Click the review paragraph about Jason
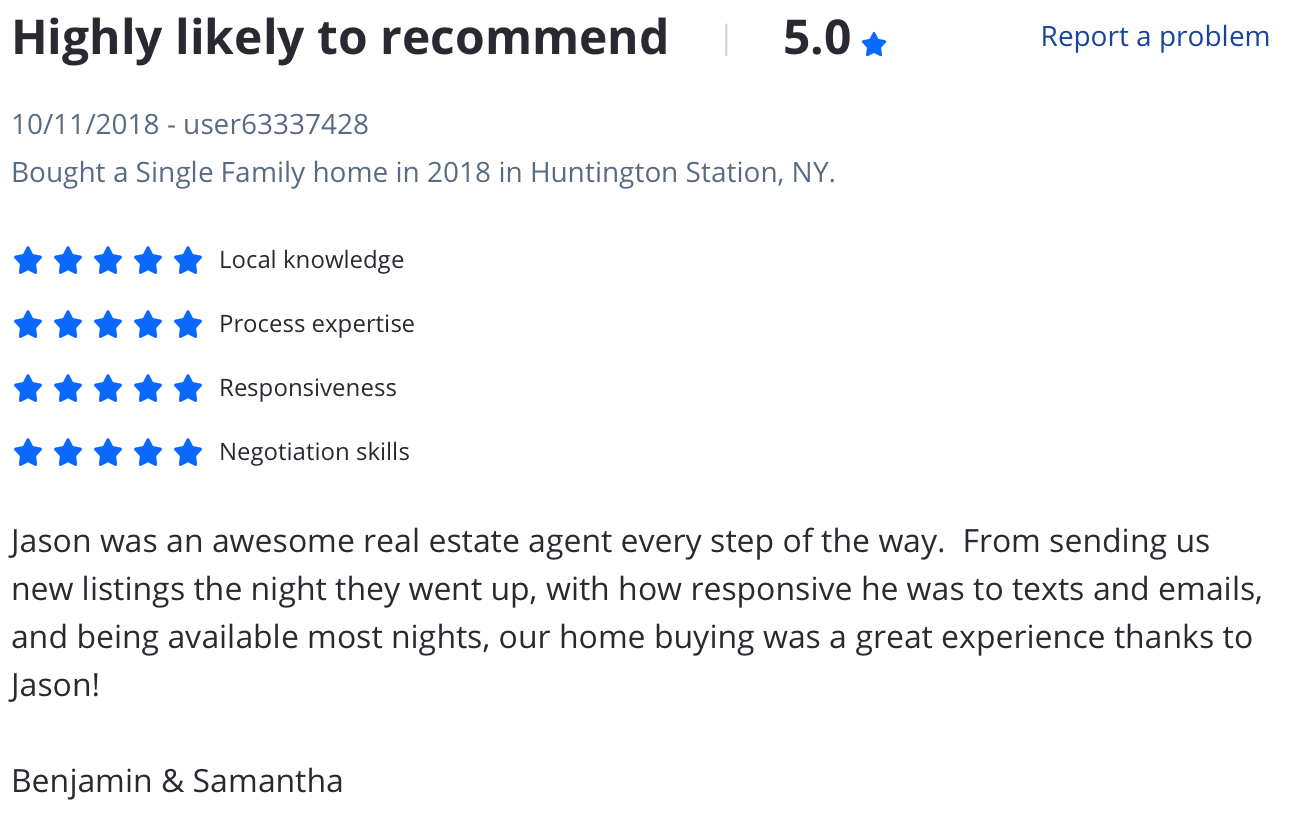This screenshot has height=814, width=1314. 636,613
